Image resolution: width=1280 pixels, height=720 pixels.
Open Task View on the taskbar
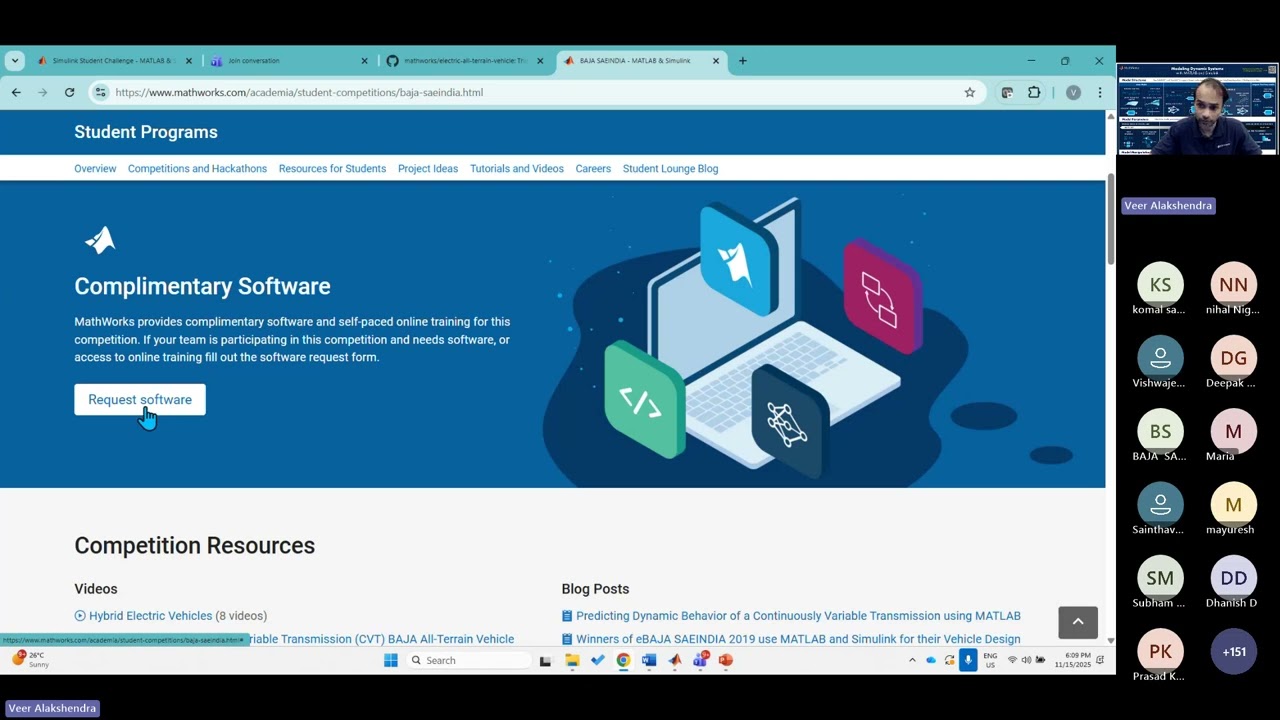545,660
